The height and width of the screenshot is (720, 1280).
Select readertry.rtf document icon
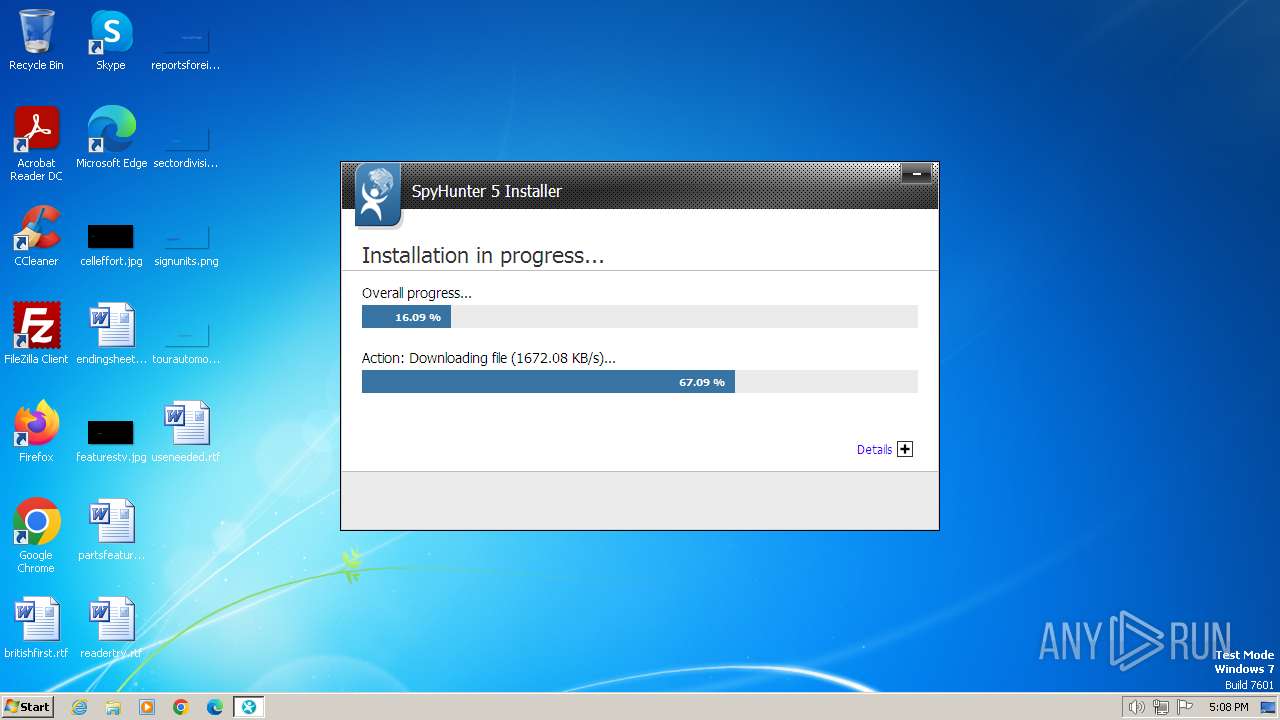(x=111, y=628)
